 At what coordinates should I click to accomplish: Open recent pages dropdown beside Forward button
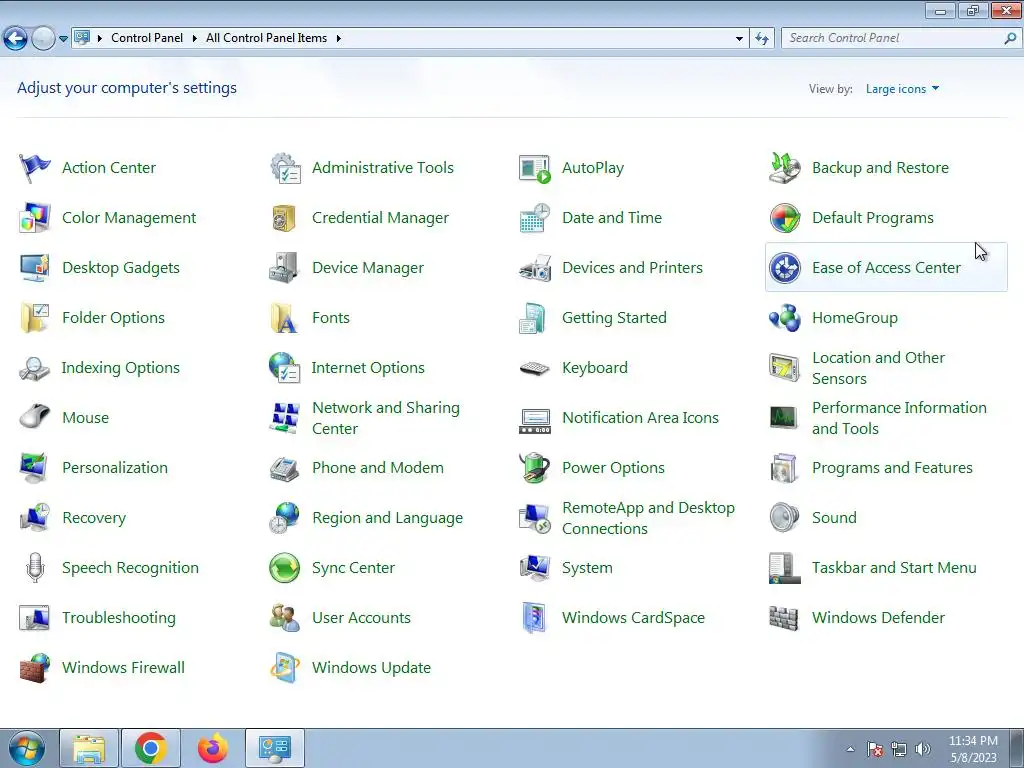tap(63, 39)
